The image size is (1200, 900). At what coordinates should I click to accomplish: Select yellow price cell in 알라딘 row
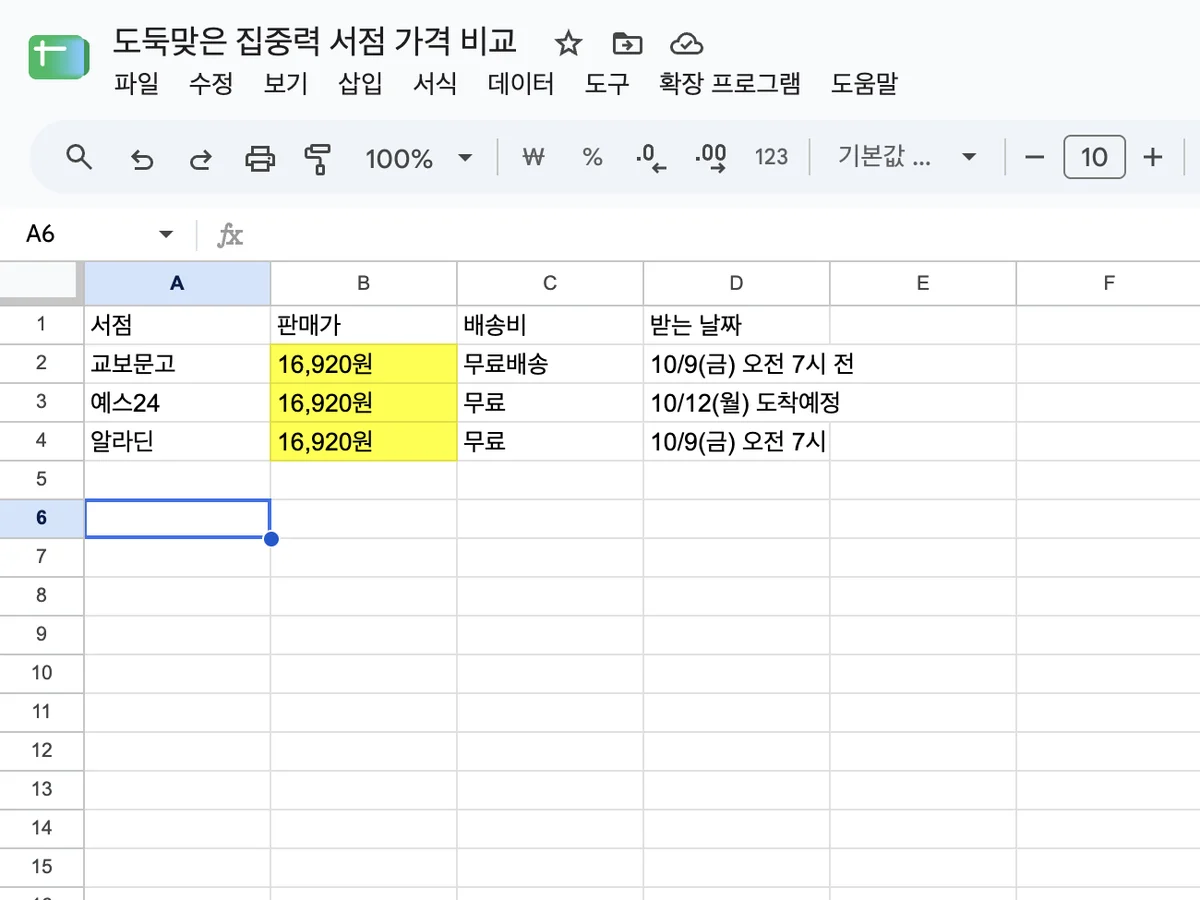pos(364,441)
